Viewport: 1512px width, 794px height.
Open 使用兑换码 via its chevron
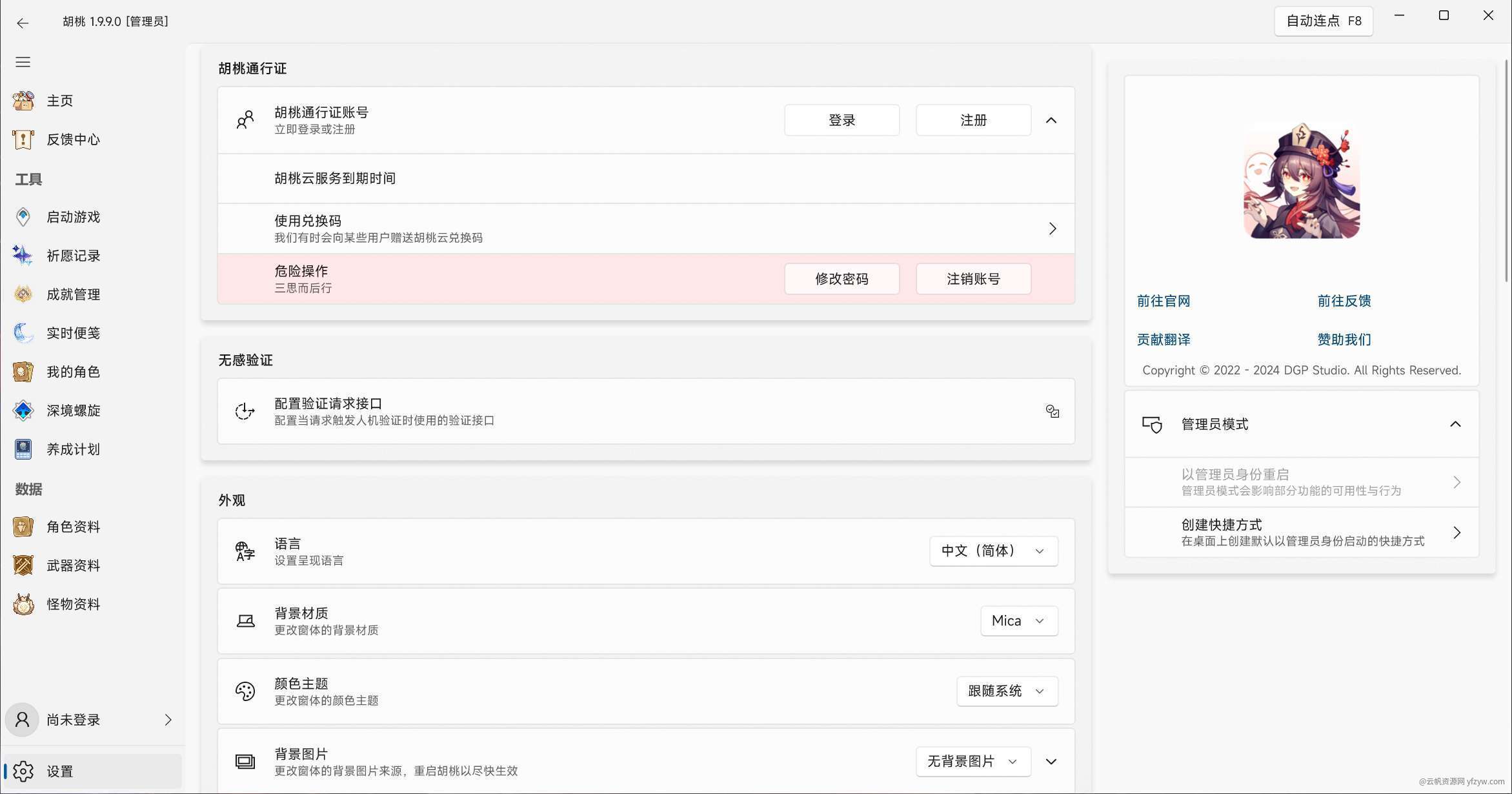(x=1053, y=229)
